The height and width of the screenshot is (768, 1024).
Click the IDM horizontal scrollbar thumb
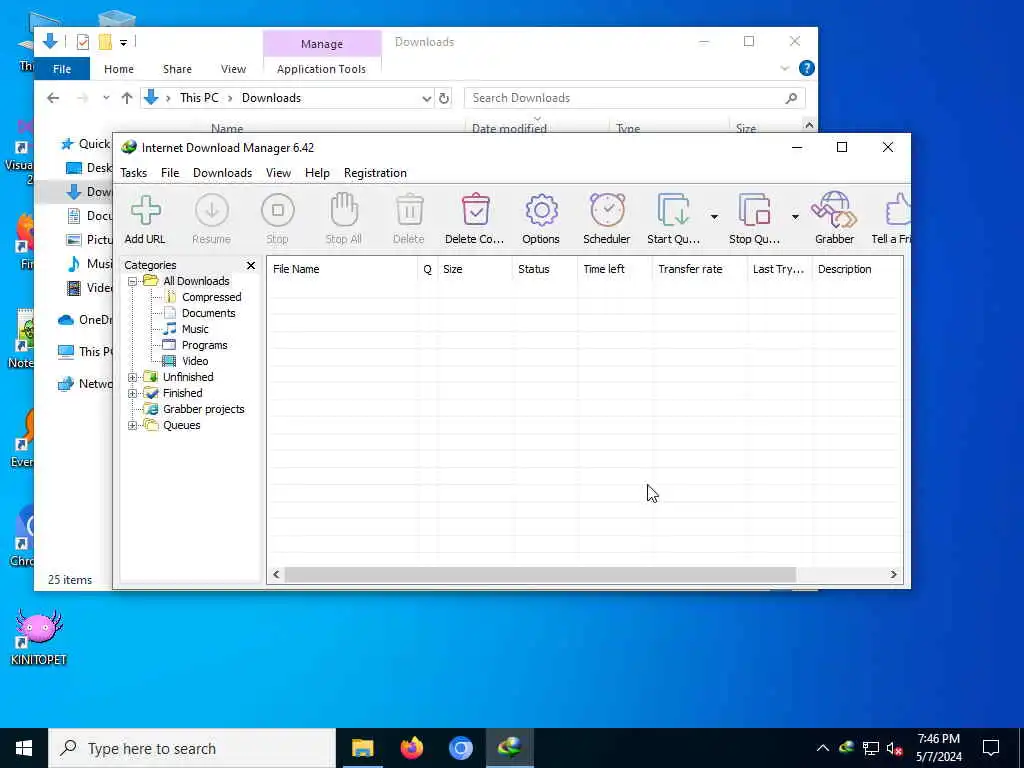point(540,575)
